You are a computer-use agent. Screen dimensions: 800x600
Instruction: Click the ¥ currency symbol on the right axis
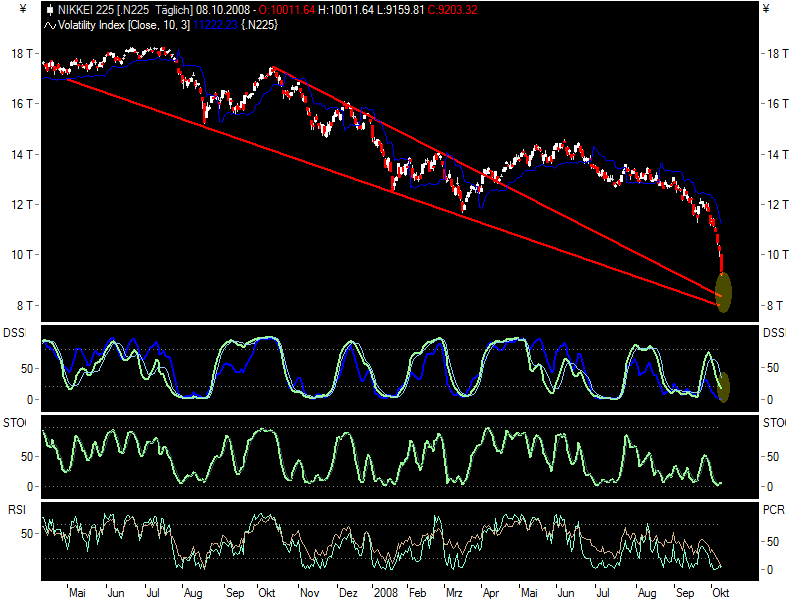pos(766,9)
